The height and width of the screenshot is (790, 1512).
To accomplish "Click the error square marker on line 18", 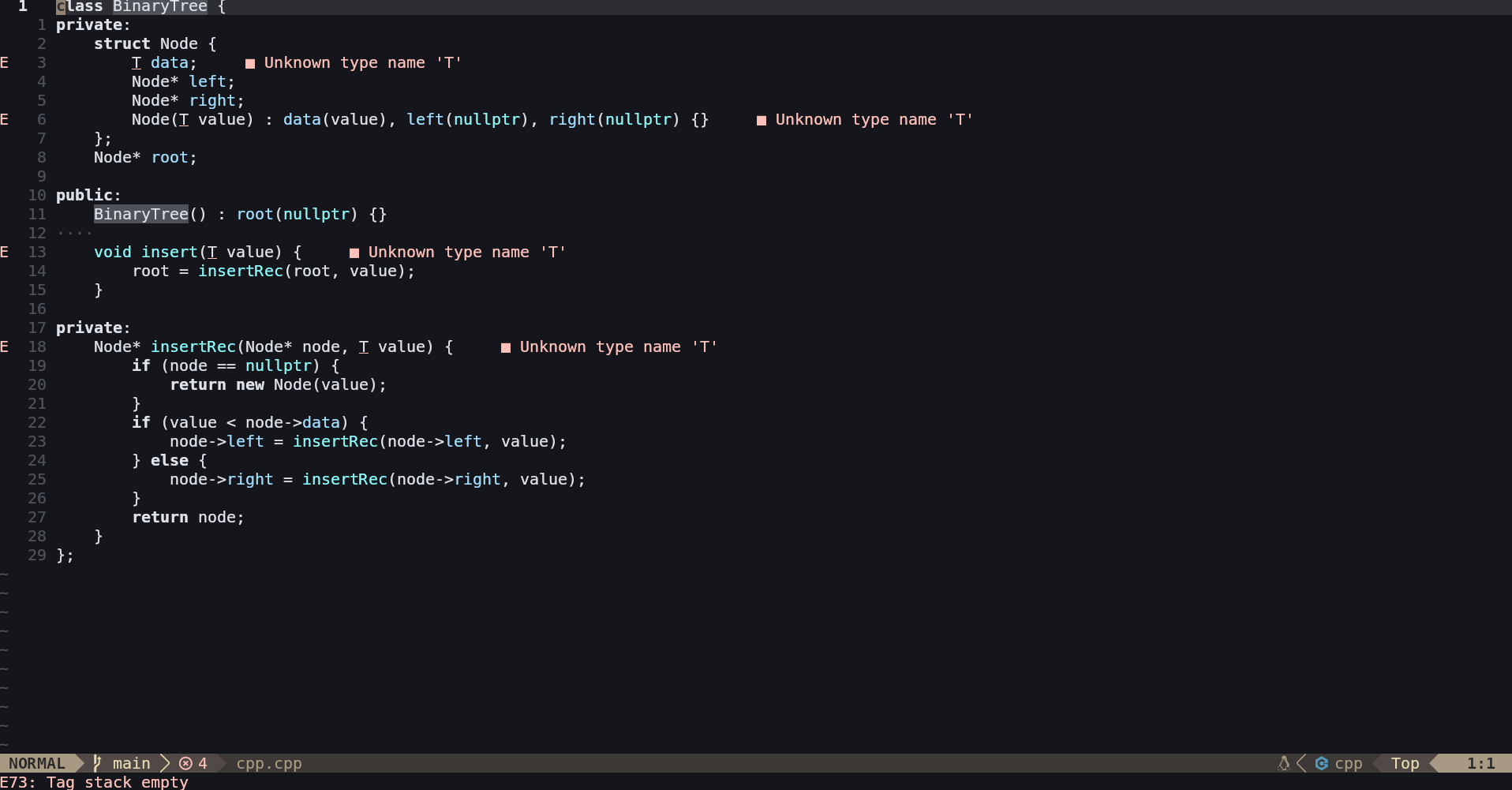I will (x=506, y=347).
